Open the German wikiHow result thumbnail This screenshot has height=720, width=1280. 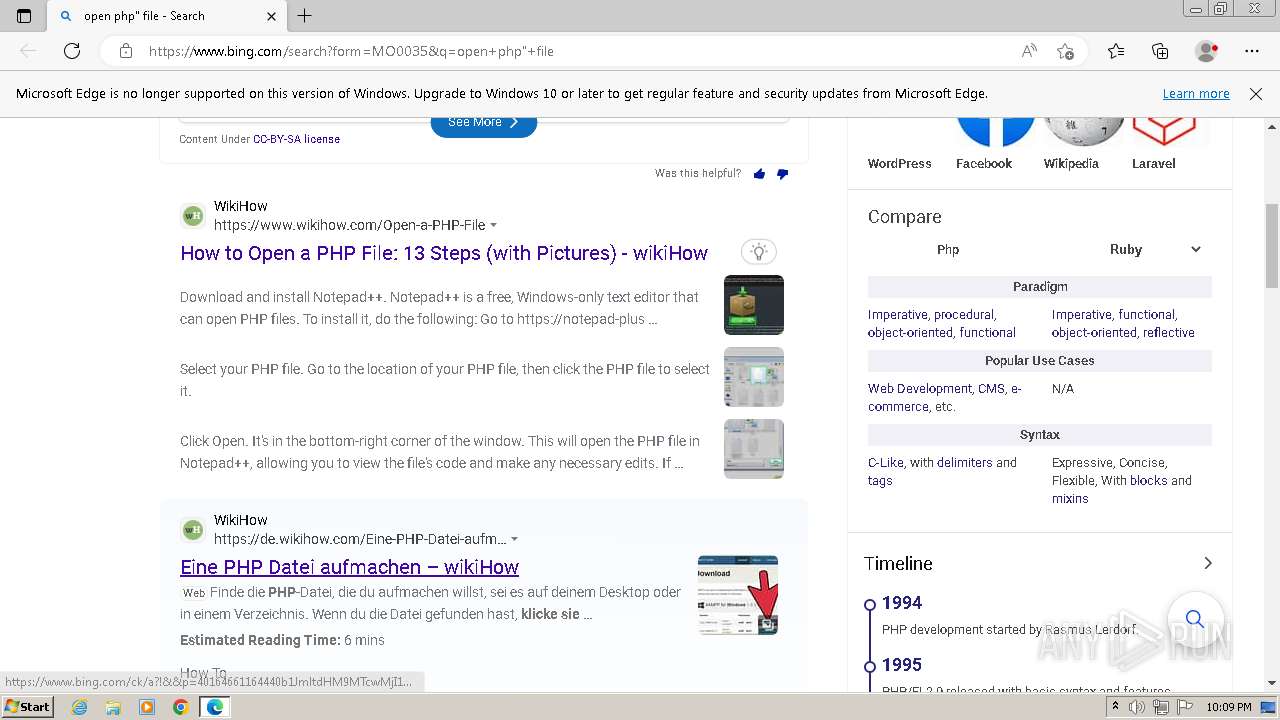(x=738, y=595)
